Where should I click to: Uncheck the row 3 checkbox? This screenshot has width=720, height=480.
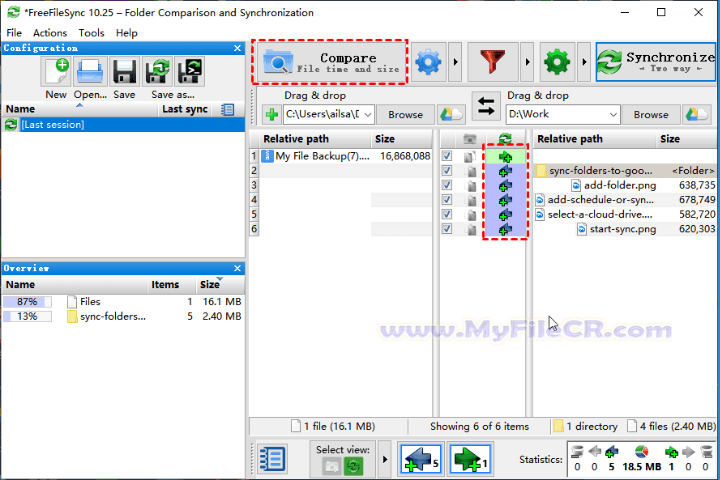click(447, 185)
